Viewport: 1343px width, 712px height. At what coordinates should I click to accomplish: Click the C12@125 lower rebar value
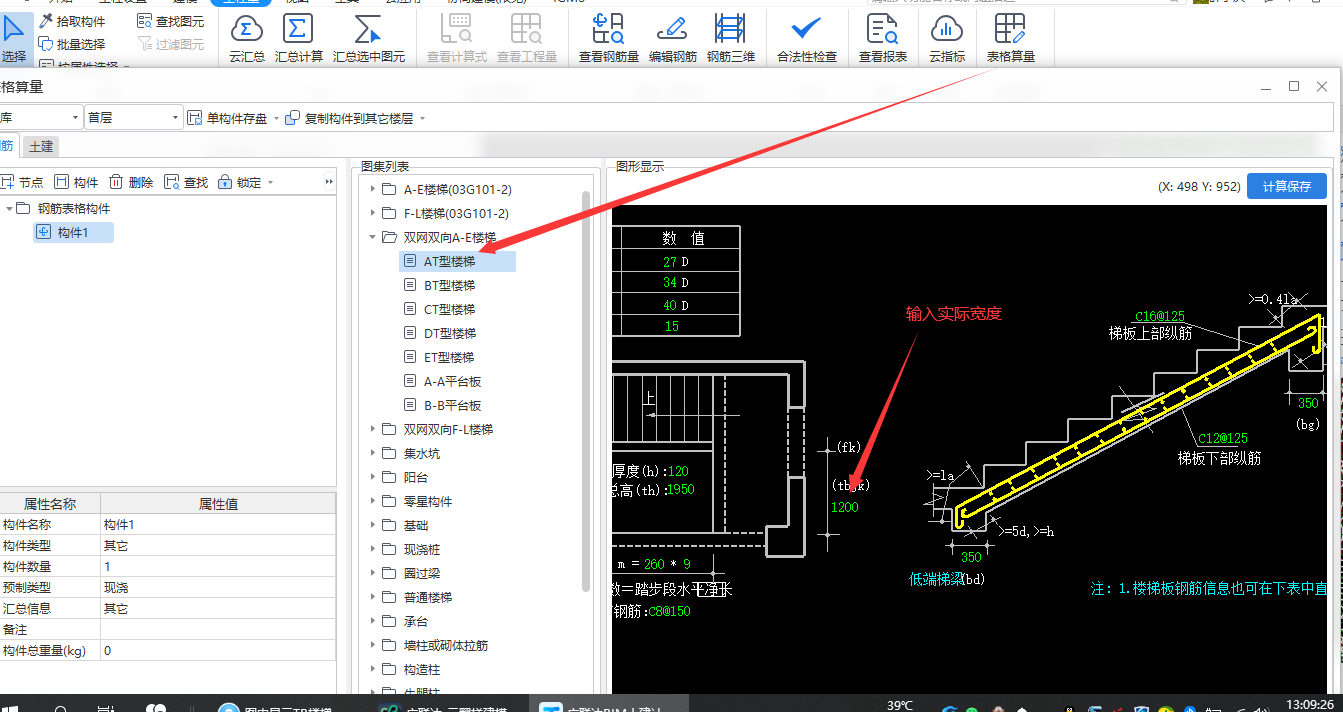point(1223,438)
